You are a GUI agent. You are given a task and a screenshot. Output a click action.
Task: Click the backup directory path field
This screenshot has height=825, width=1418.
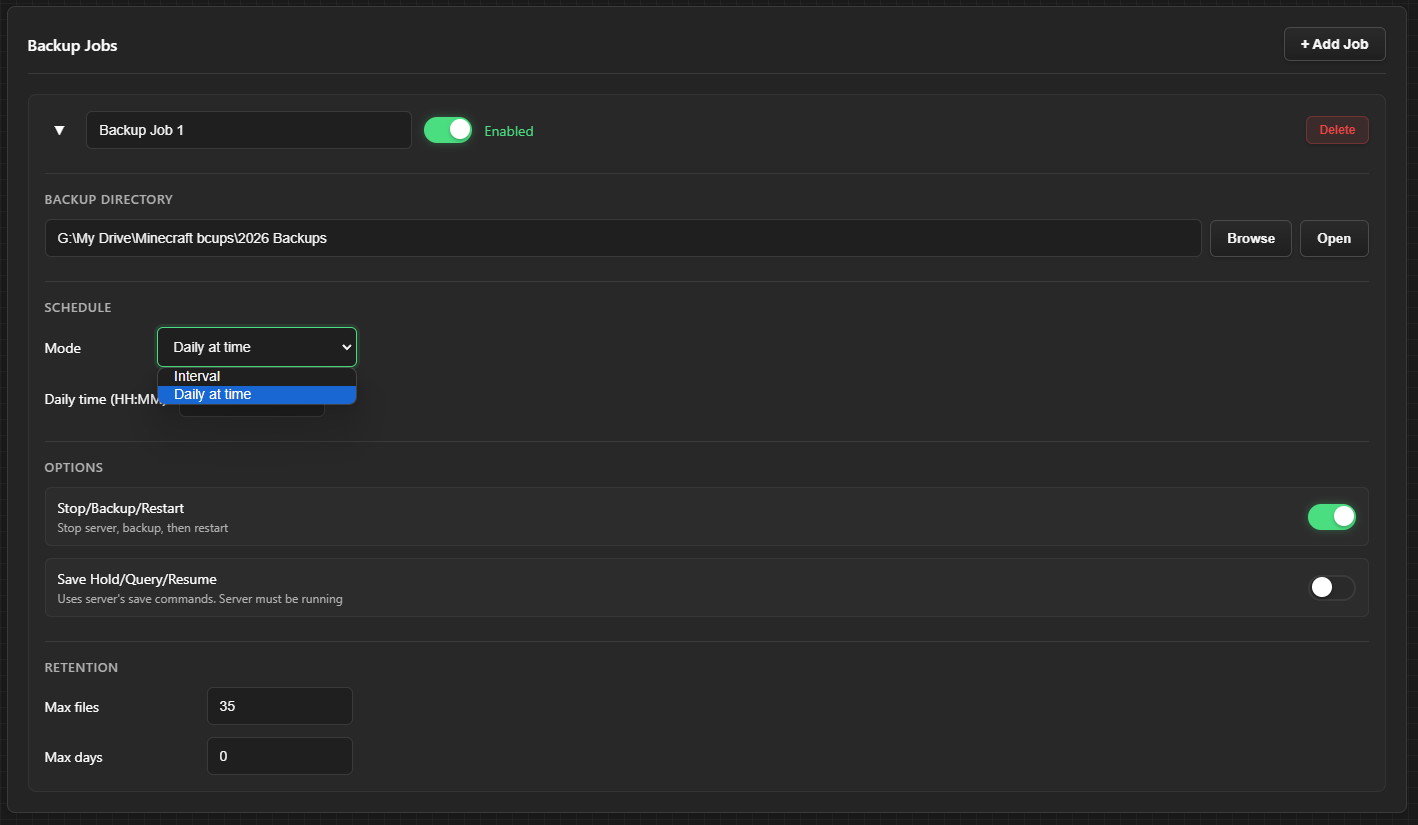coord(622,238)
